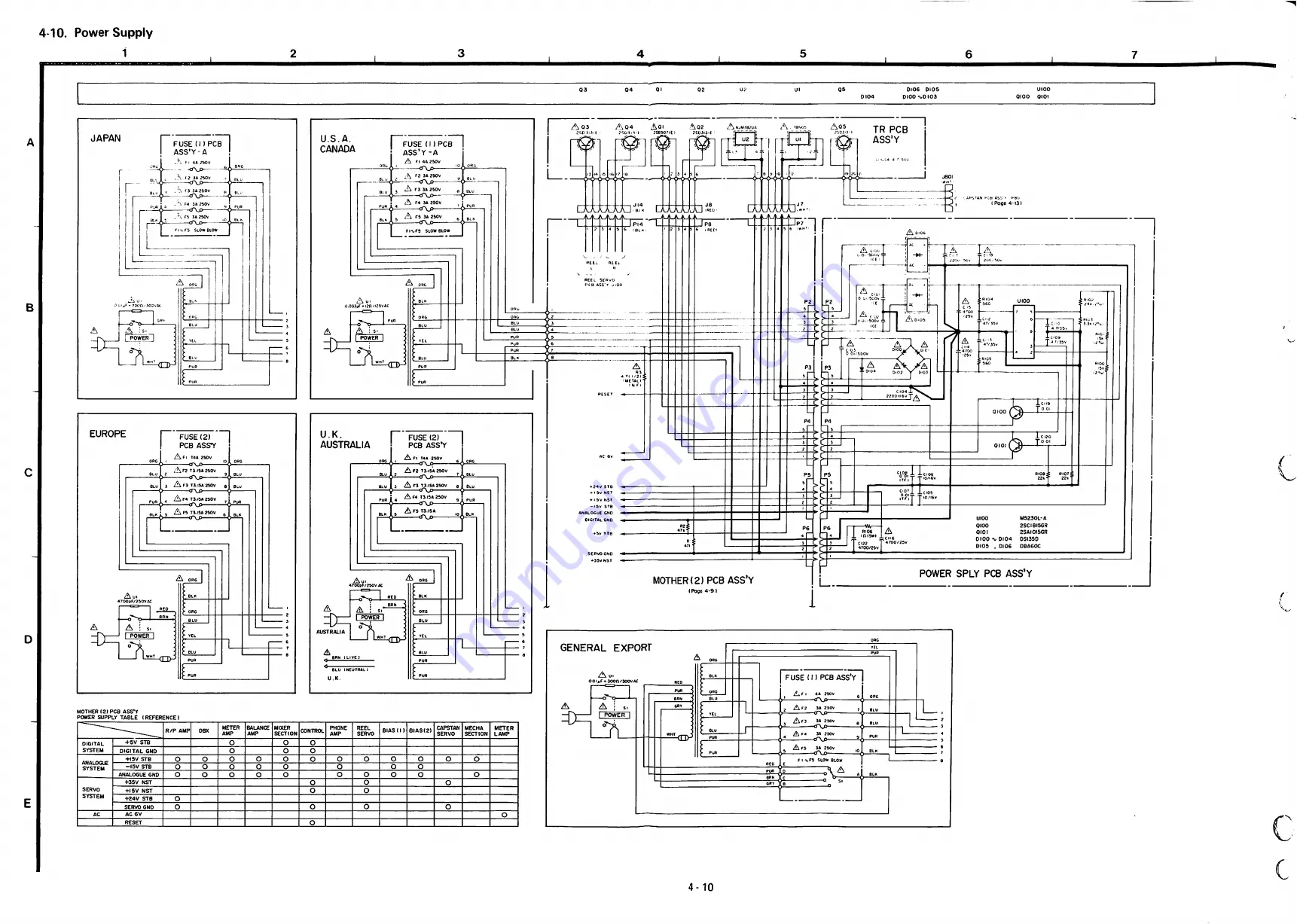Screen dimensions: 1297x924
Task: Click the POWER switch box in GENERAL EXPORT diagram
Action: (615, 715)
